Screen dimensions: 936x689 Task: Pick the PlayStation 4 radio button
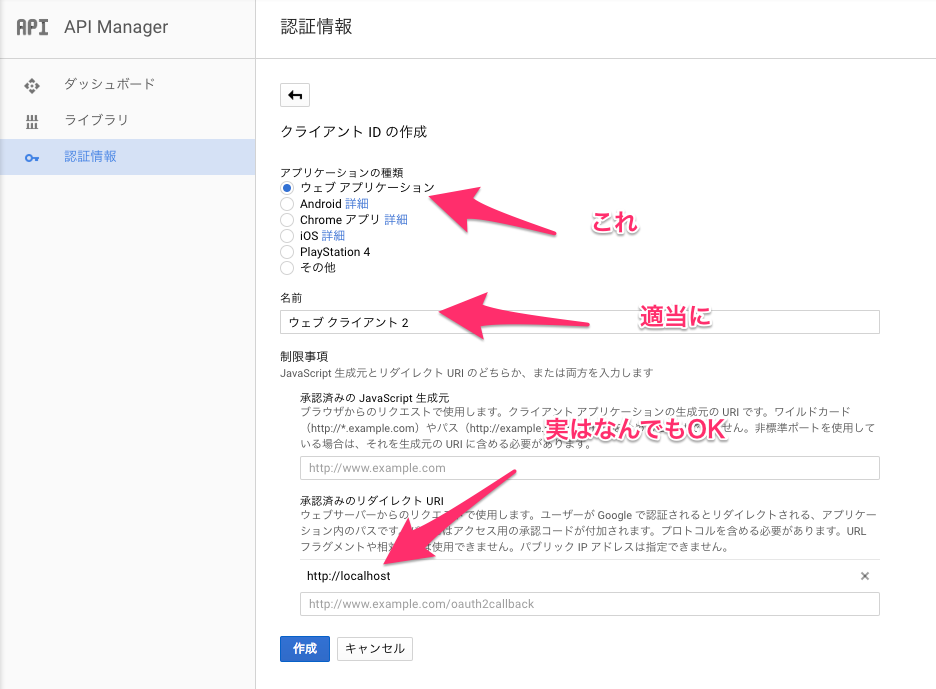287,252
